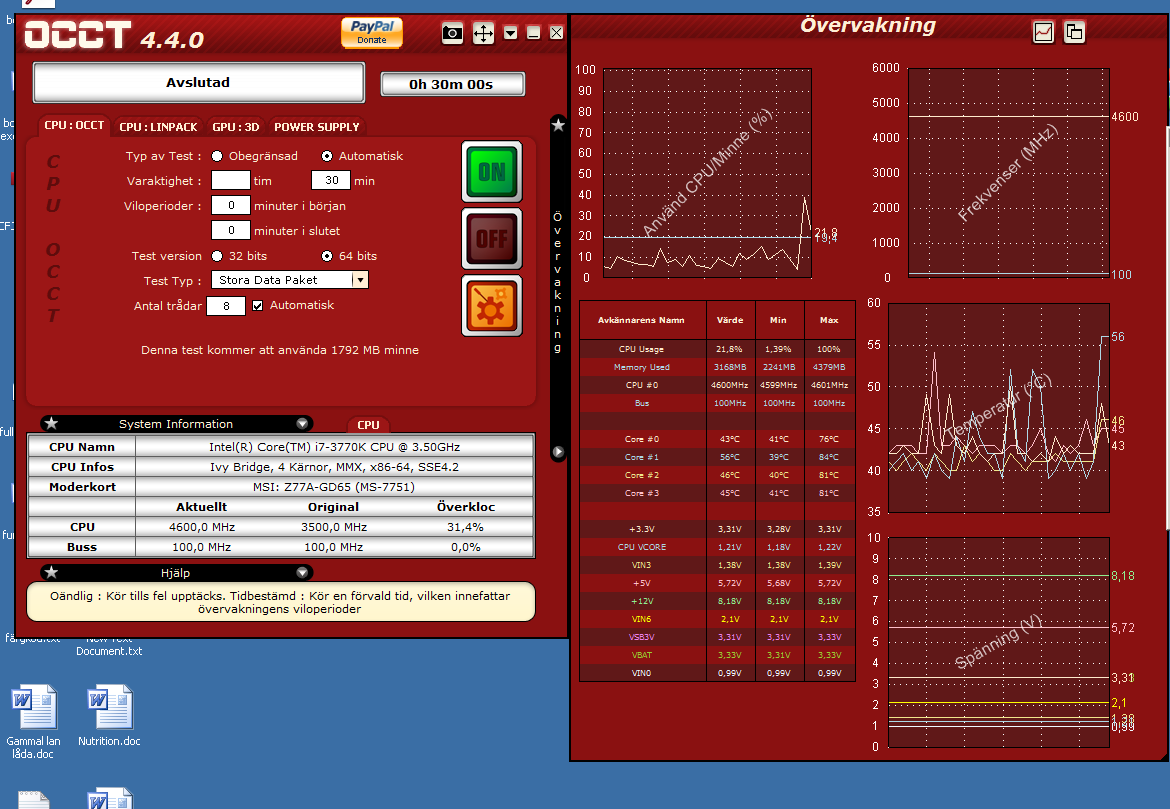Collapse the System Information section arrow

pos(302,423)
